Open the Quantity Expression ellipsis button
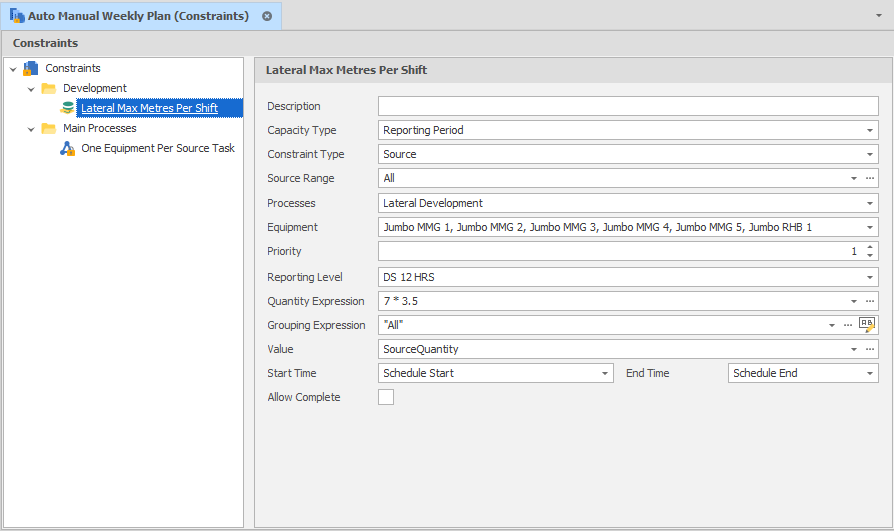Image resolution: width=894 pixels, height=531 pixels. click(x=870, y=301)
